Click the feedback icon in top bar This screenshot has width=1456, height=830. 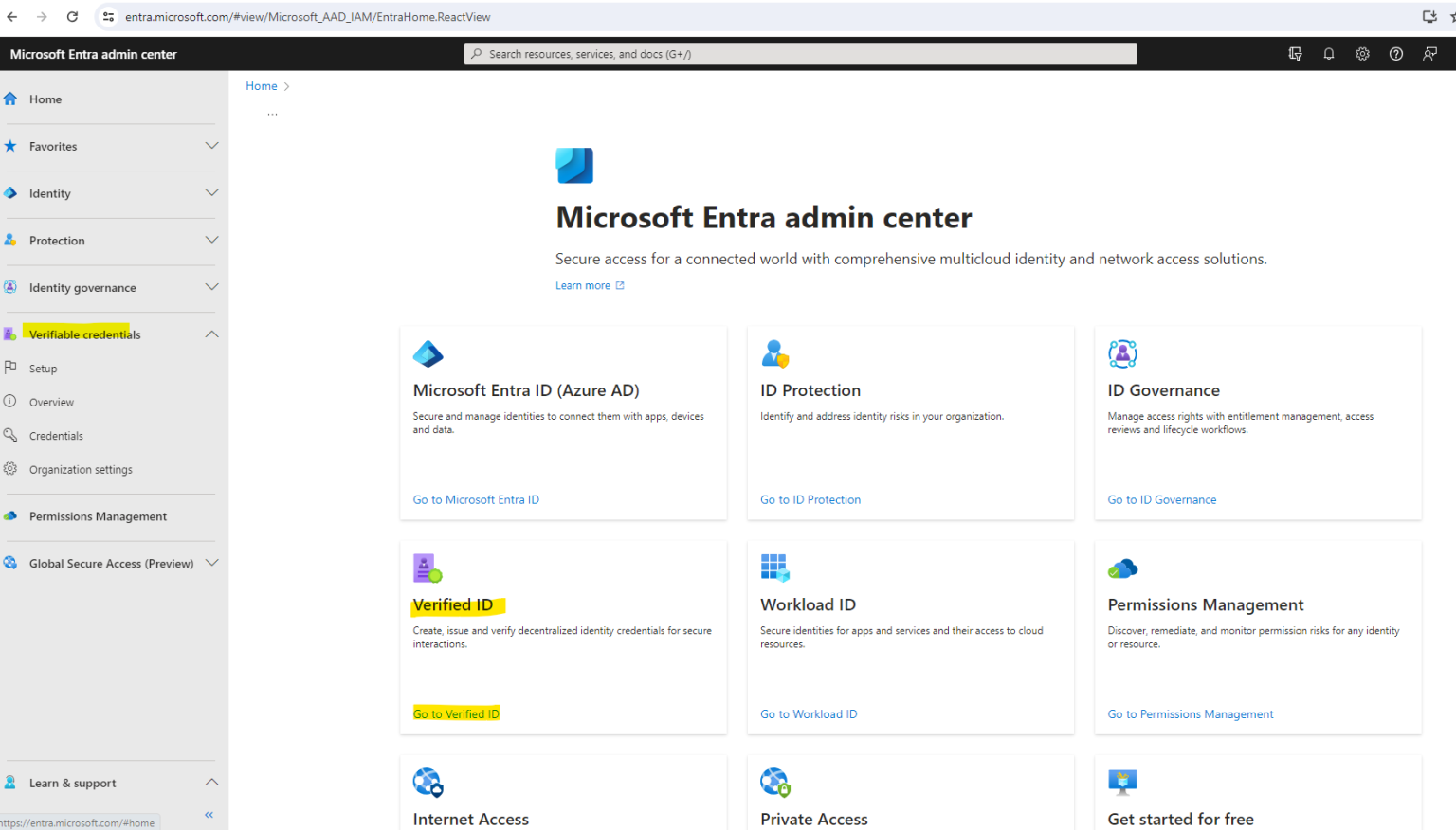[1429, 54]
